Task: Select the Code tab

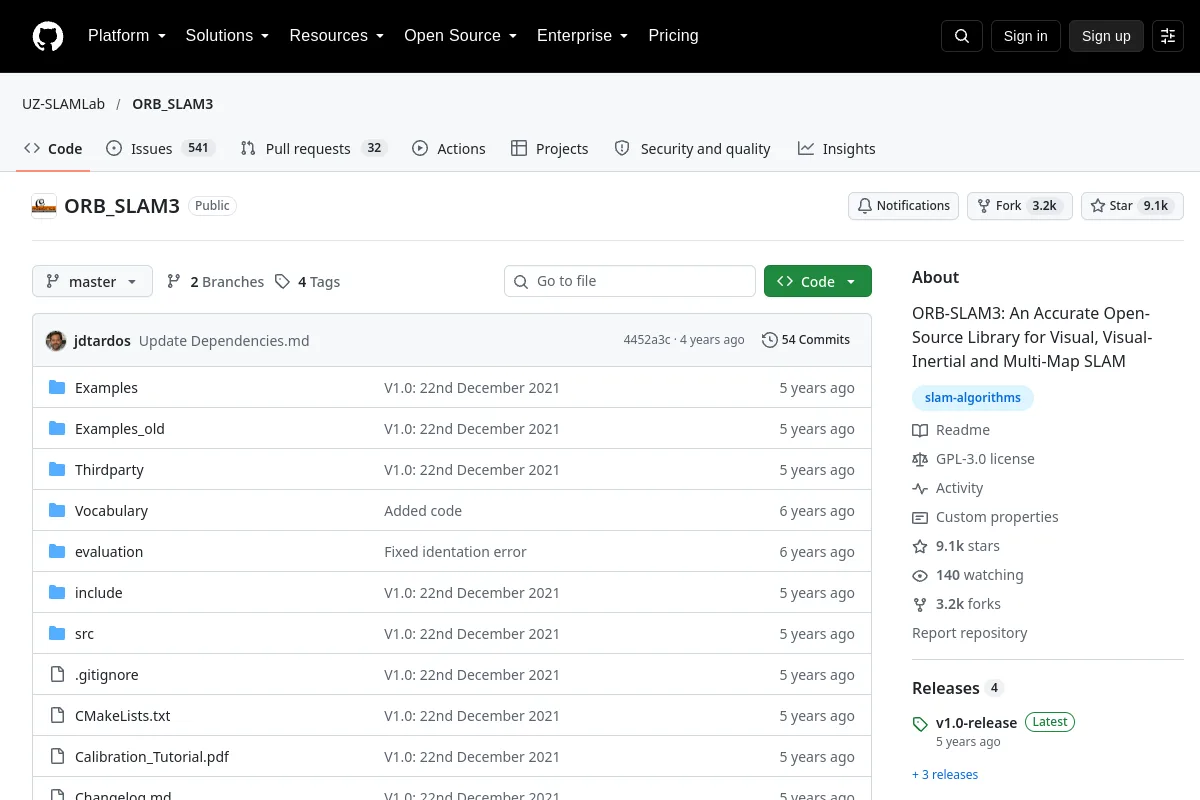Action: point(53,149)
